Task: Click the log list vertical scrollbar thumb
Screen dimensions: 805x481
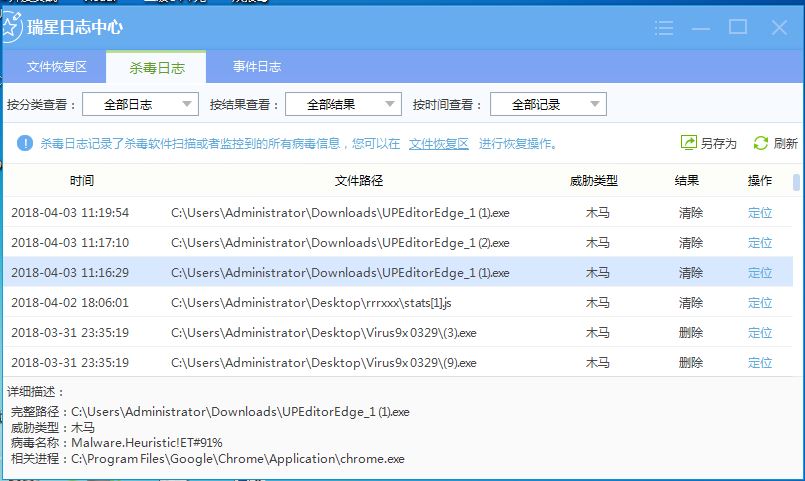Action: pyautogui.click(x=796, y=182)
